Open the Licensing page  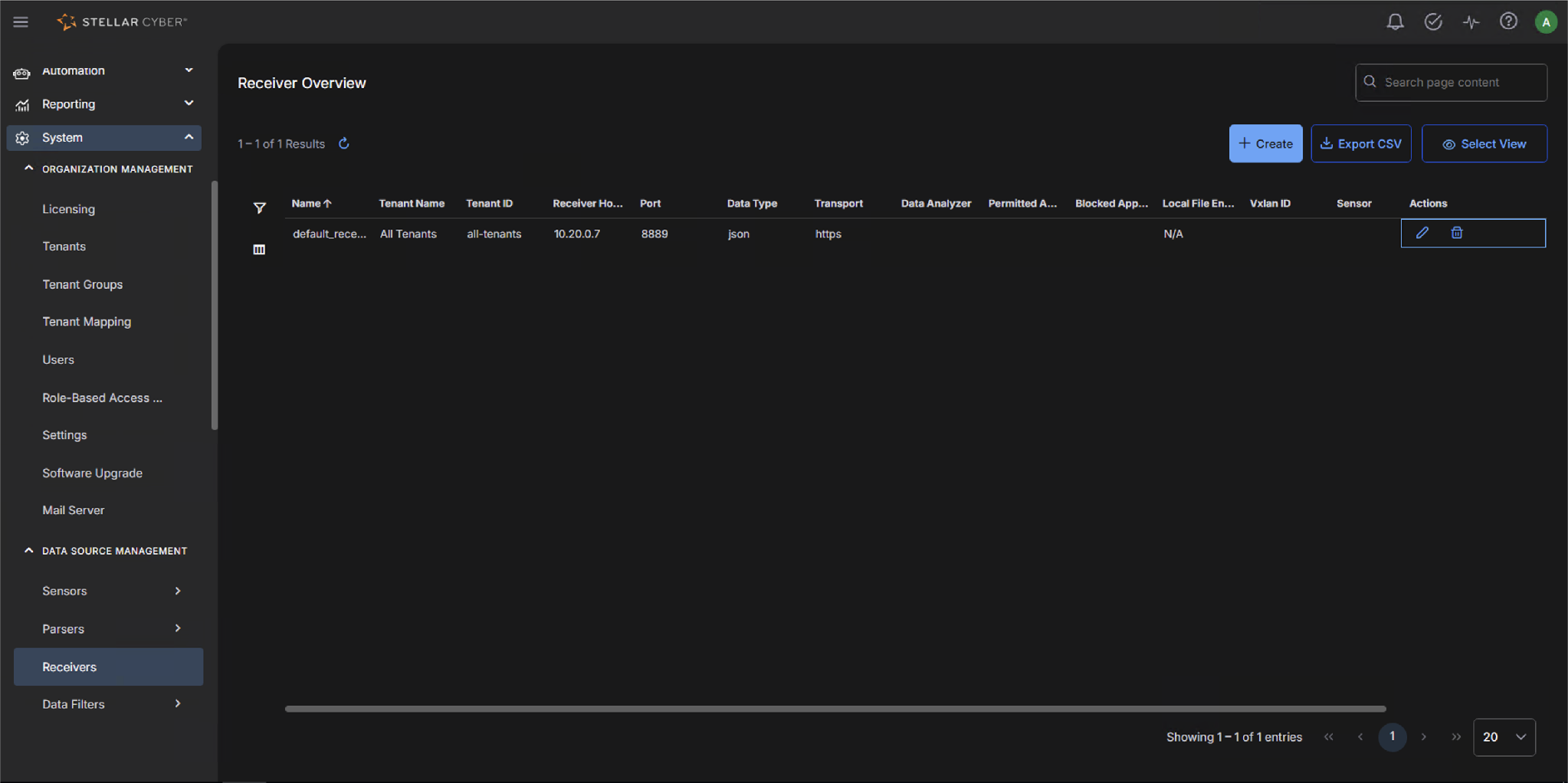point(68,209)
